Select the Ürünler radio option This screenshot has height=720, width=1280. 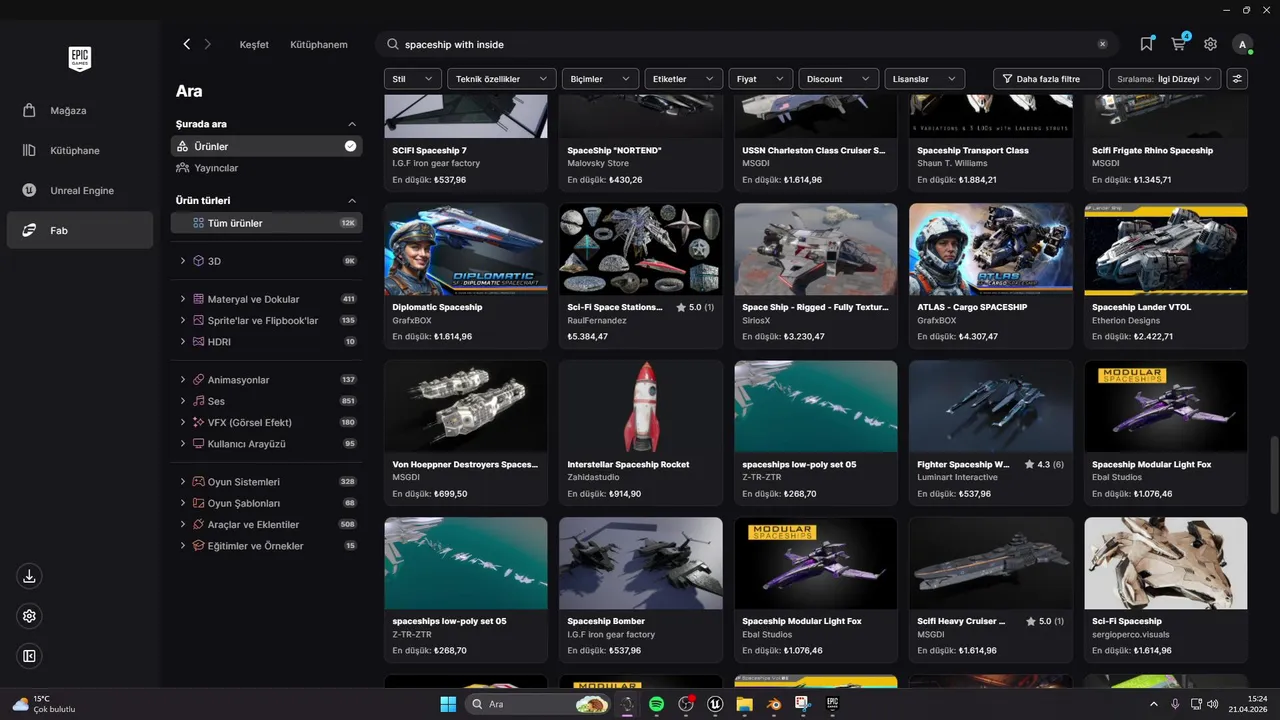click(266, 146)
